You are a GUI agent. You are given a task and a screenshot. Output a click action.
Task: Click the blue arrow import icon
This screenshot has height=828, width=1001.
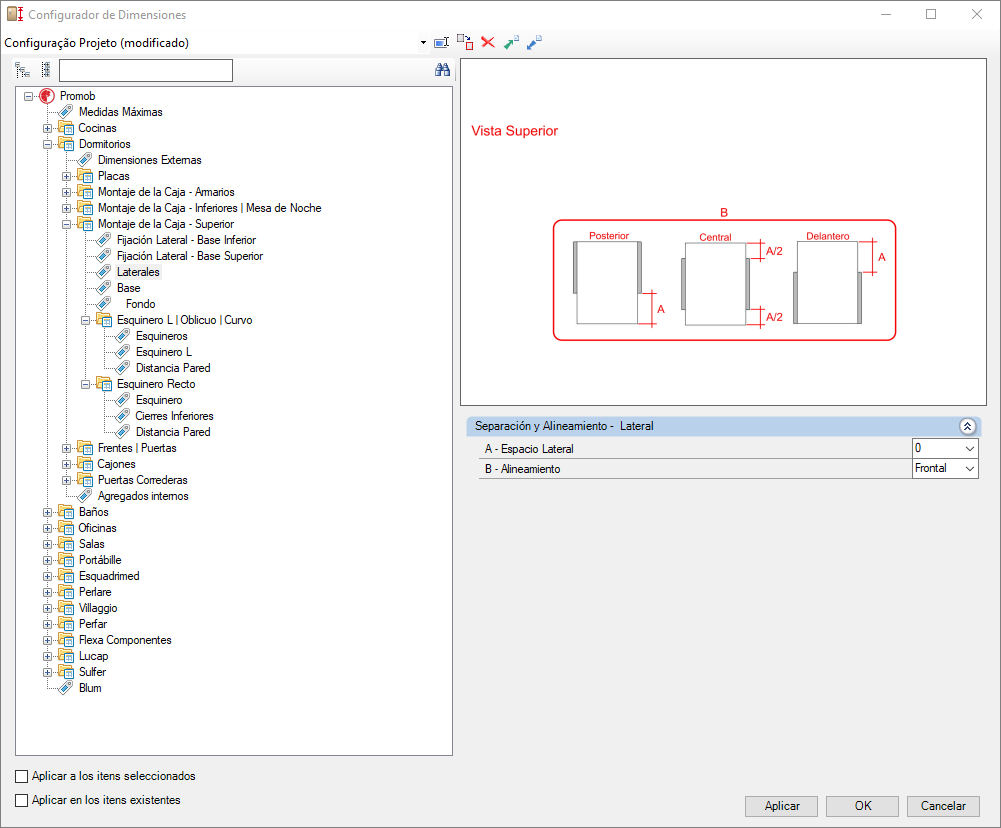point(534,43)
